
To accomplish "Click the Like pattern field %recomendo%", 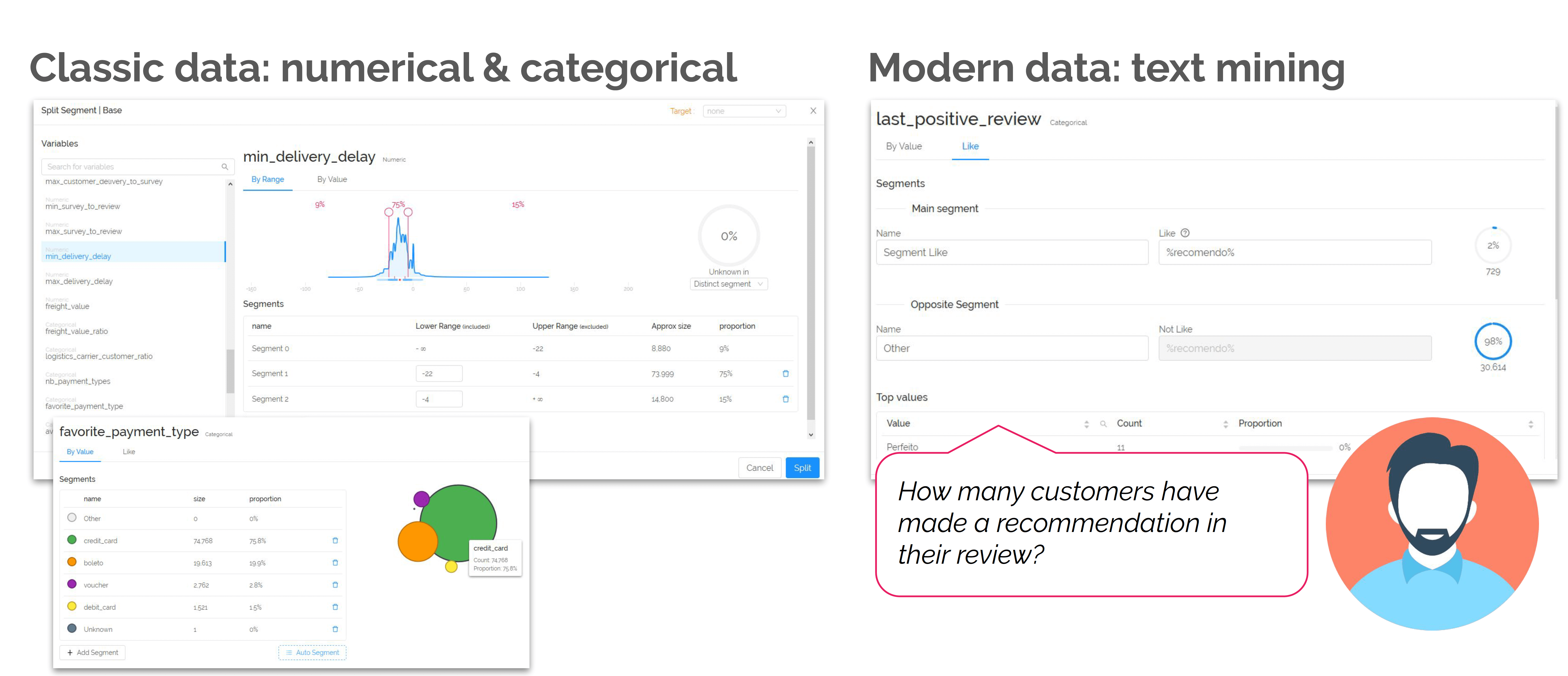I will tap(1295, 252).
